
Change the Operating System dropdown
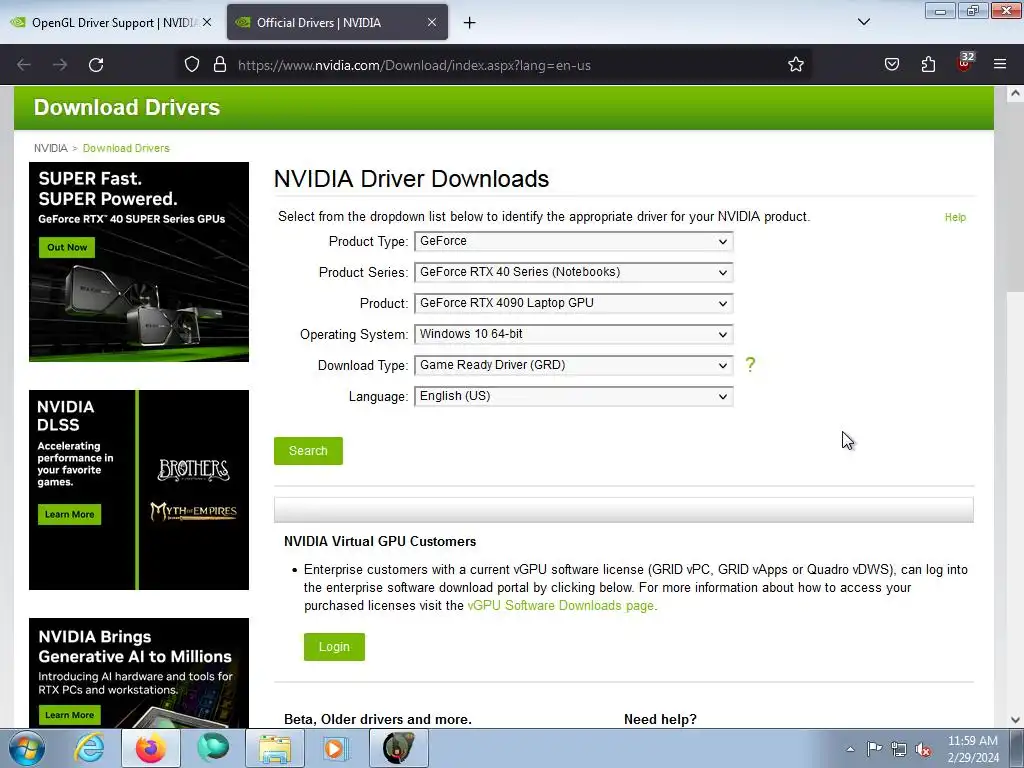(573, 334)
